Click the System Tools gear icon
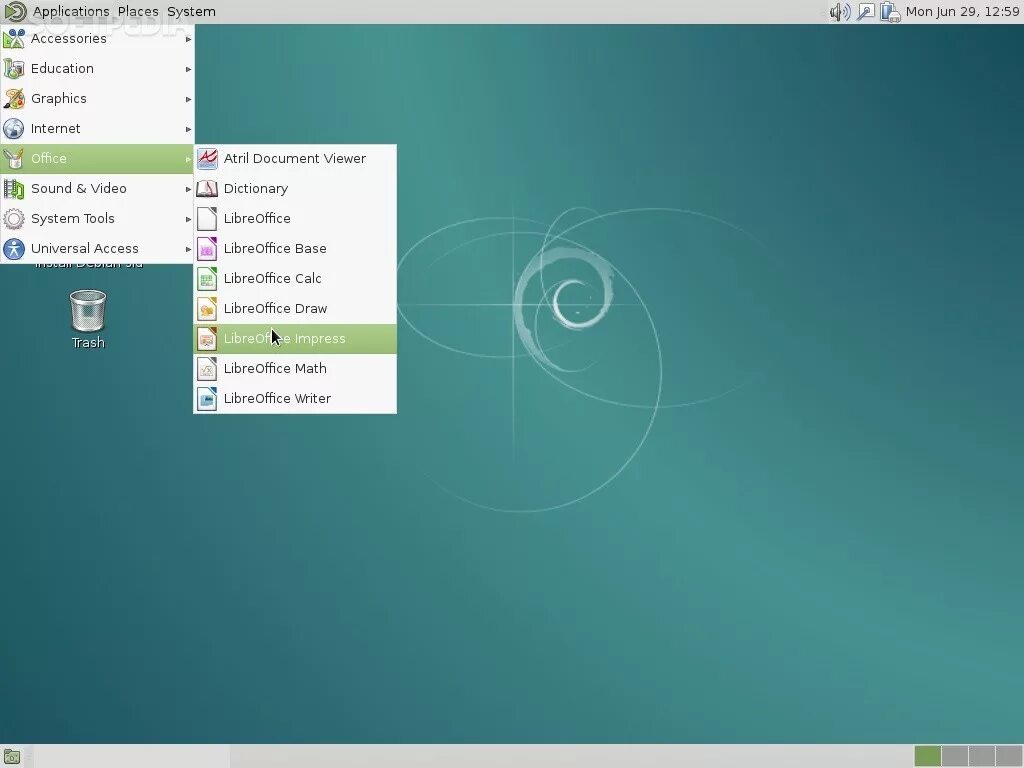This screenshot has width=1024, height=768. (14, 219)
